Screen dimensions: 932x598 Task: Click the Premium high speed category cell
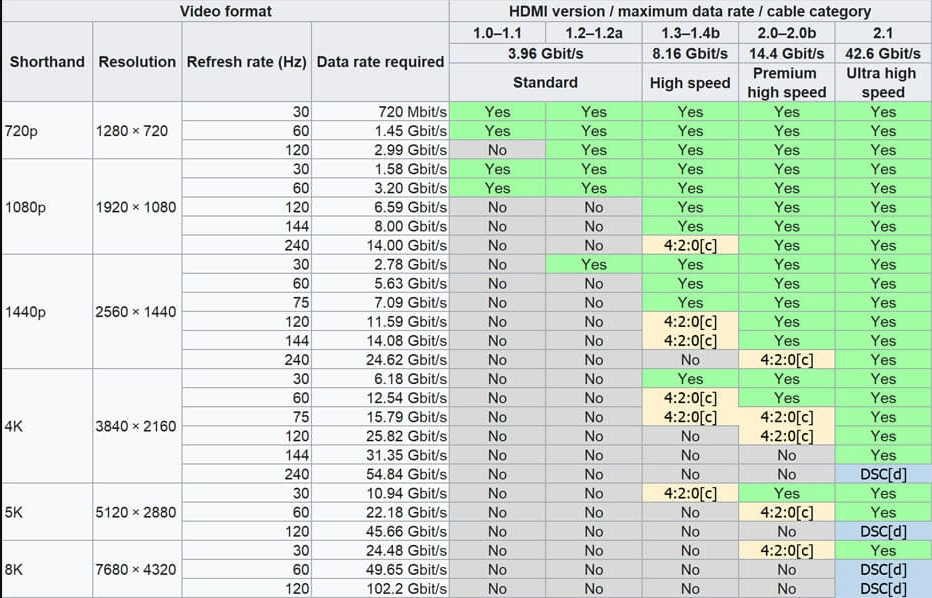click(x=786, y=83)
